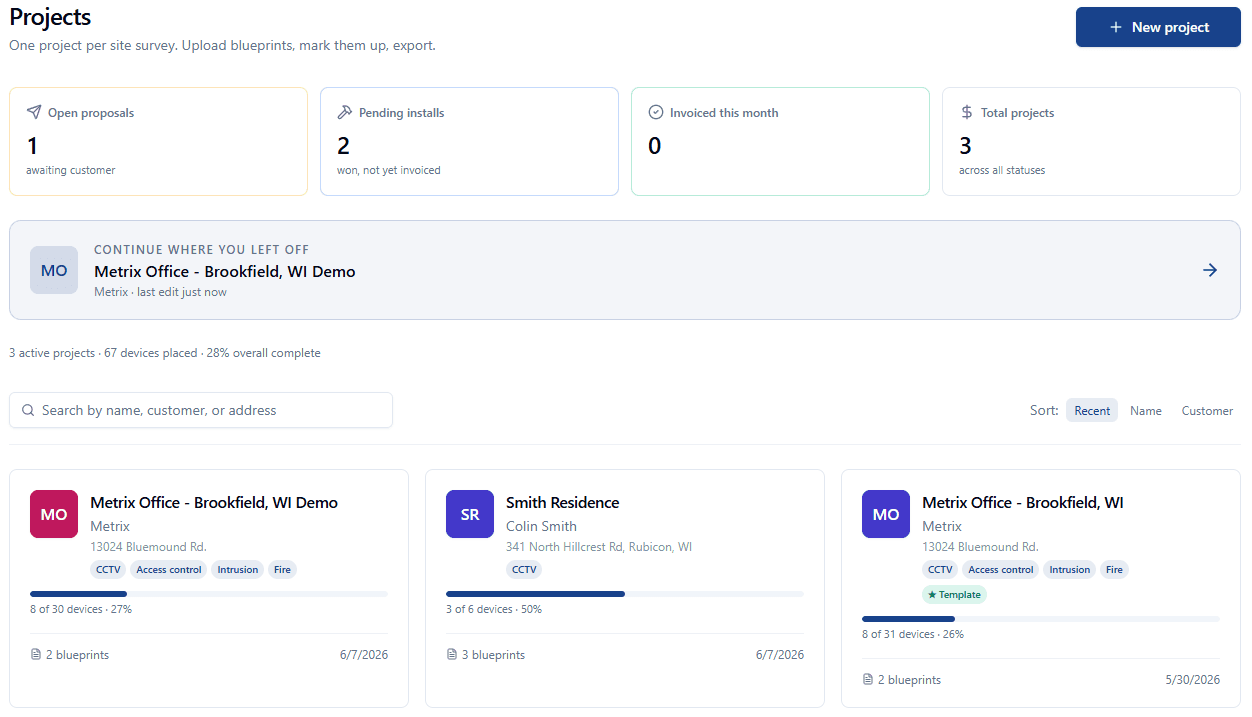Click the MO avatar in the continue banner

[54, 270]
